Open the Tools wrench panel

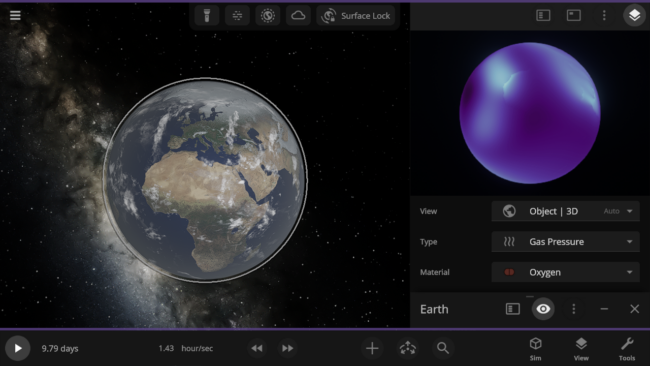627,349
